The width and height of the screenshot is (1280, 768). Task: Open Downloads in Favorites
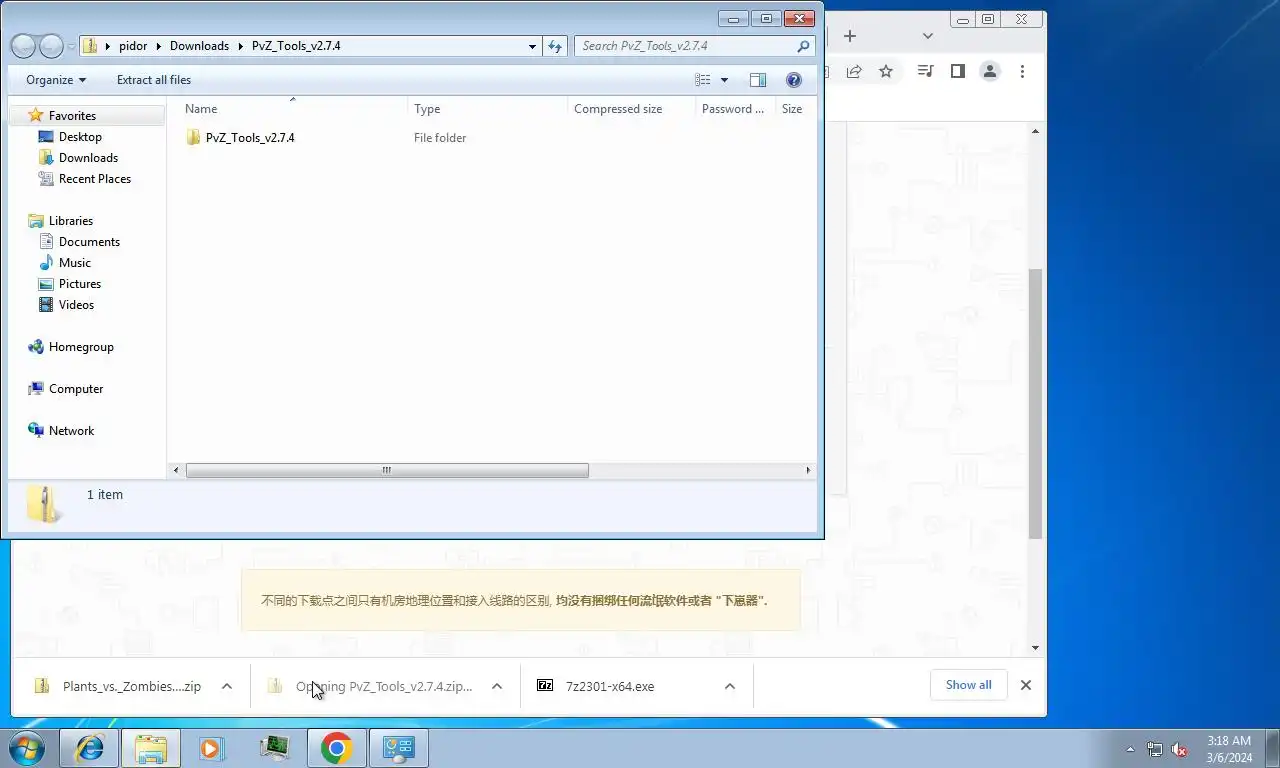coord(88,158)
